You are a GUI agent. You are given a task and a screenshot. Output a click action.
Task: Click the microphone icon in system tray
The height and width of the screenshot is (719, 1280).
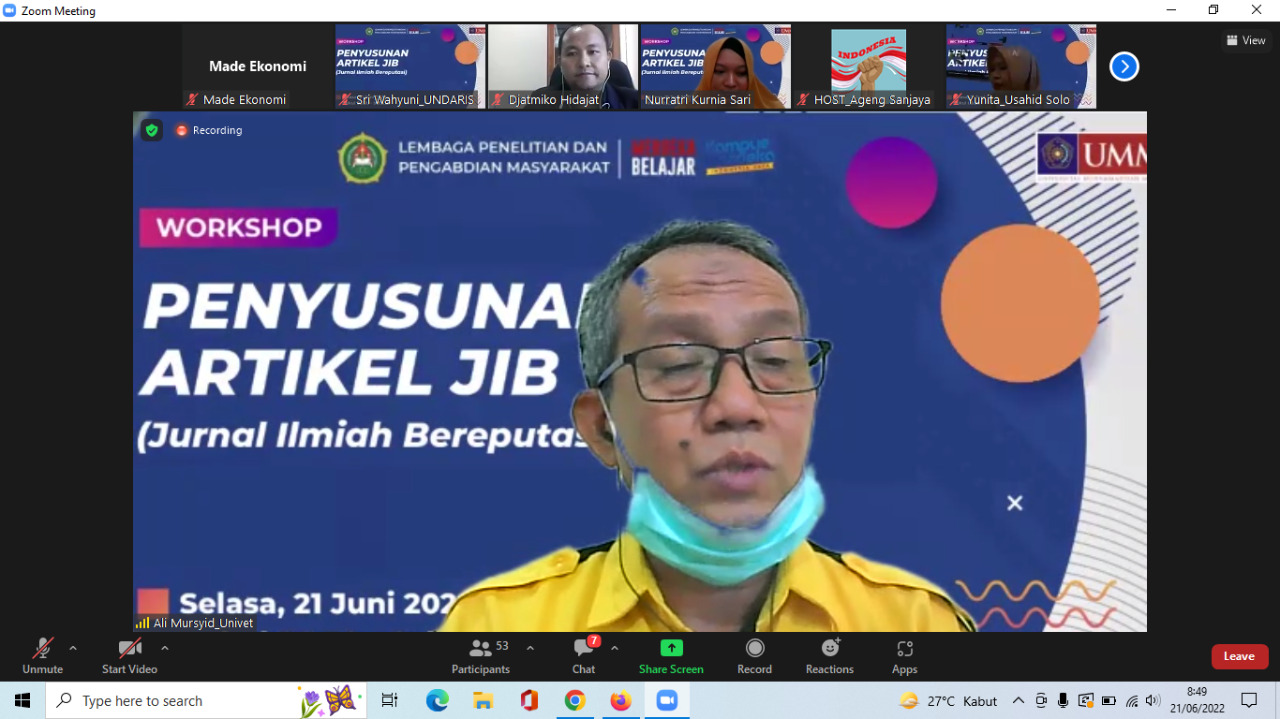(x=1063, y=701)
